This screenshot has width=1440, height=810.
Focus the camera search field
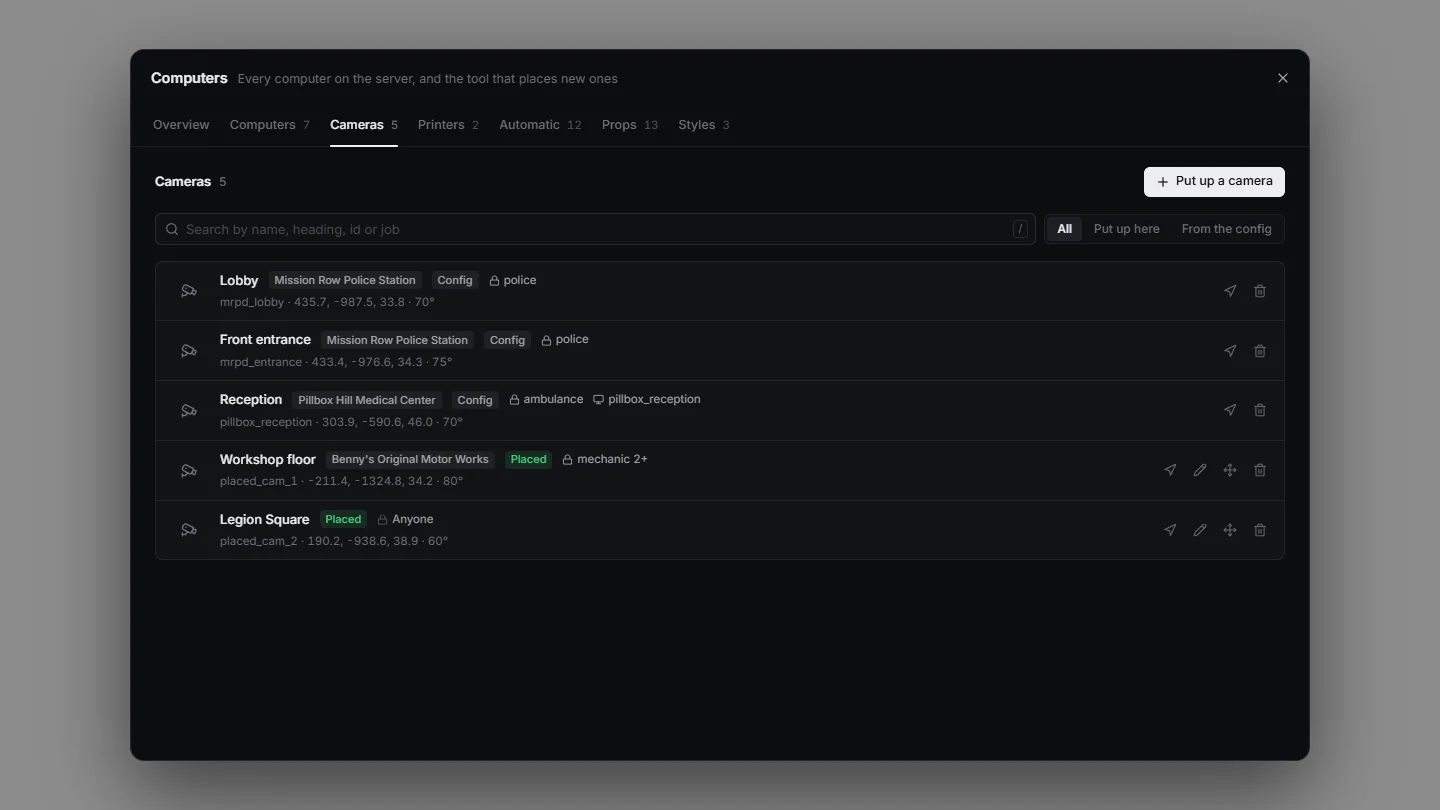pos(595,229)
